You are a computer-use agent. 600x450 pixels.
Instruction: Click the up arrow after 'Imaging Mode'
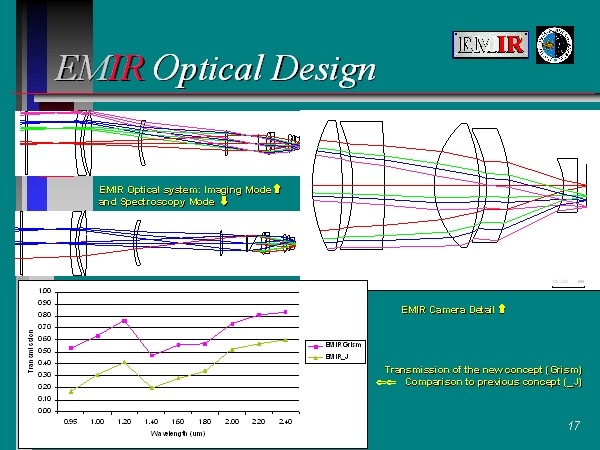coord(278,188)
